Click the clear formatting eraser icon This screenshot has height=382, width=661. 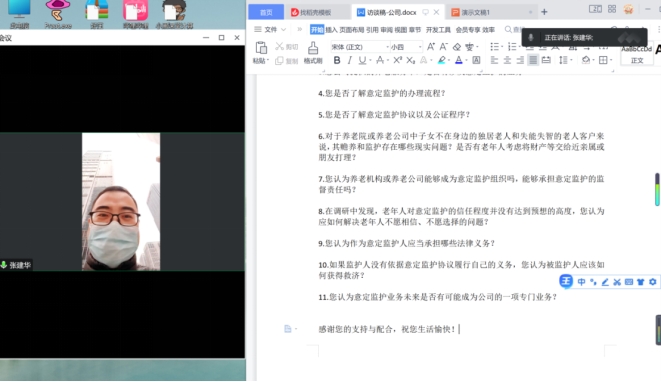pos(457,47)
